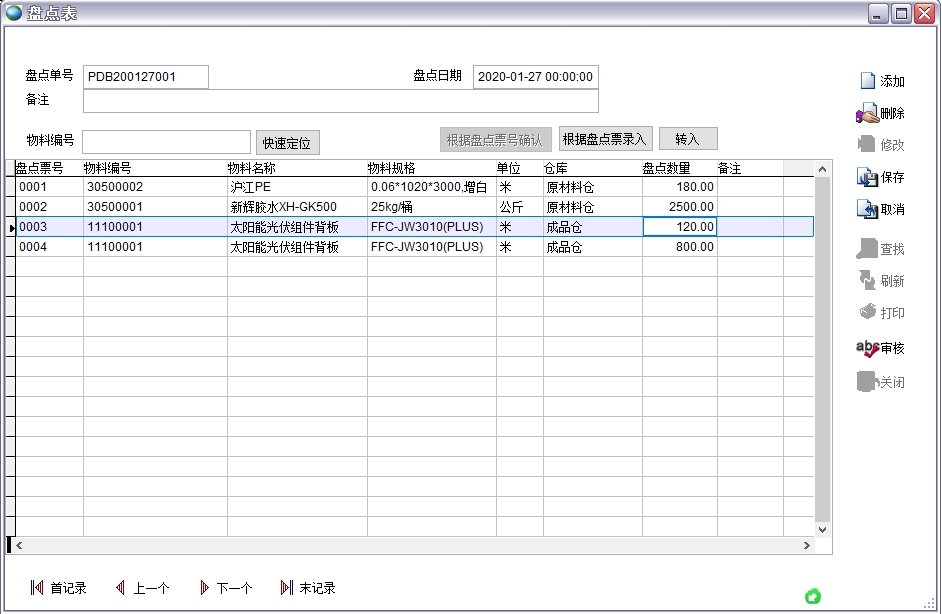The width and height of the screenshot is (942, 614).
Task: Go to previous record with 上一个
Action: tap(121, 588)
